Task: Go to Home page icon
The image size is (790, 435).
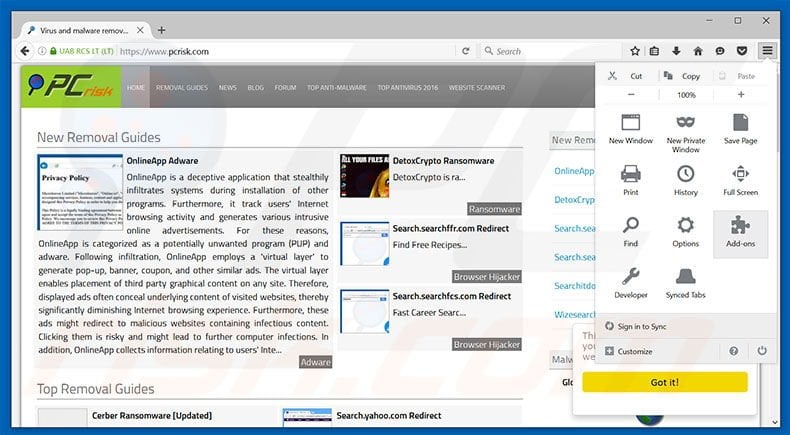Action: point(698,51)
